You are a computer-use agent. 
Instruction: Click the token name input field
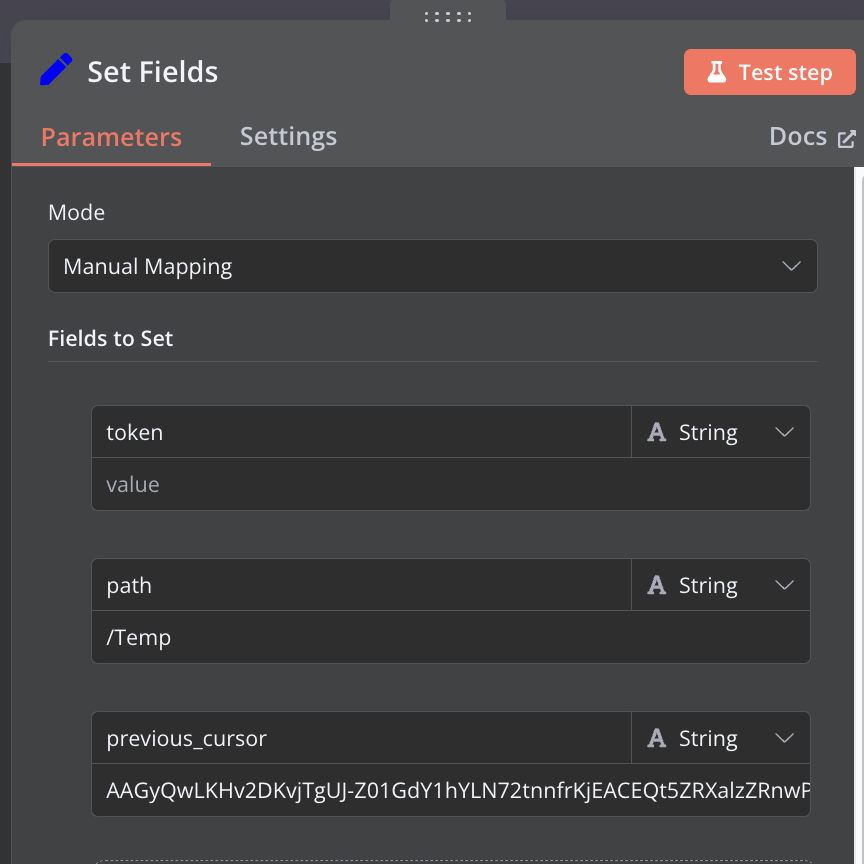(x=361, y=432)
